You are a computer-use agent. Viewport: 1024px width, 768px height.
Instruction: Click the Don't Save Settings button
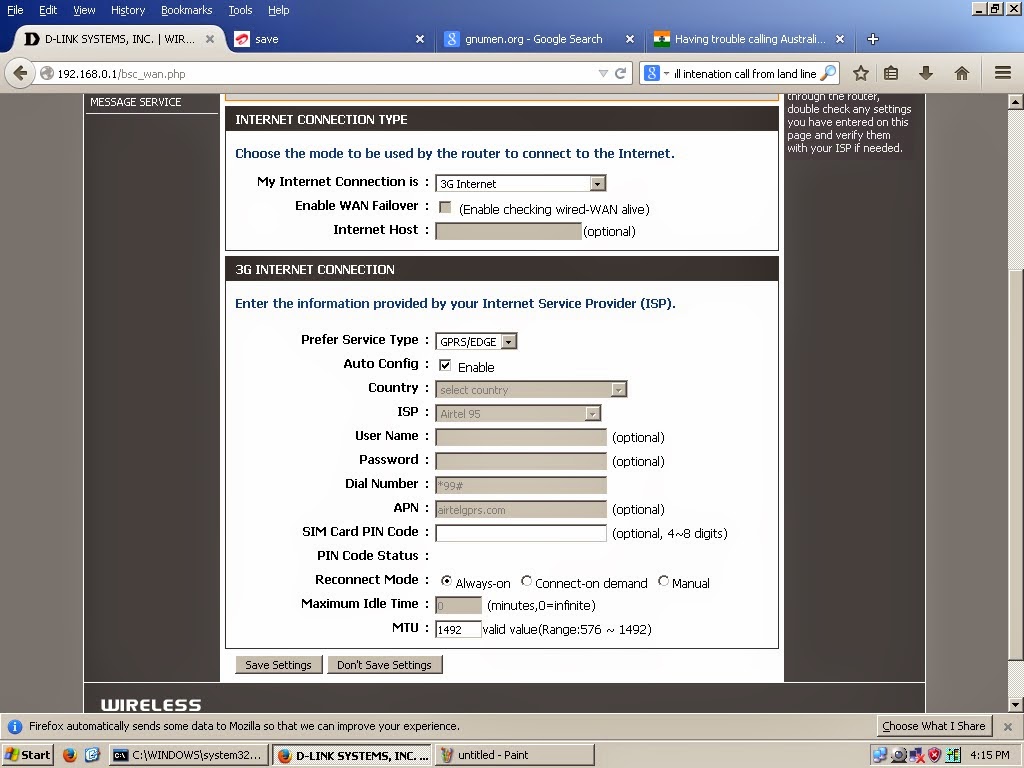click(384, 664)
